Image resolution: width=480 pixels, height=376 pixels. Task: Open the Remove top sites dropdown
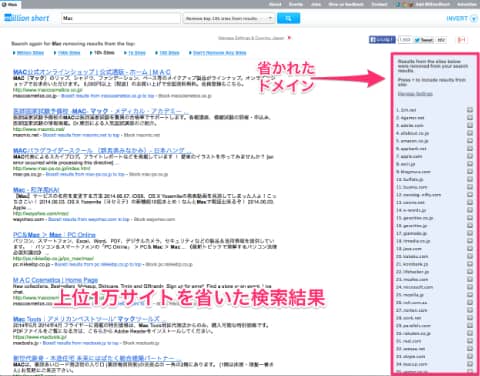coord(229,18)
